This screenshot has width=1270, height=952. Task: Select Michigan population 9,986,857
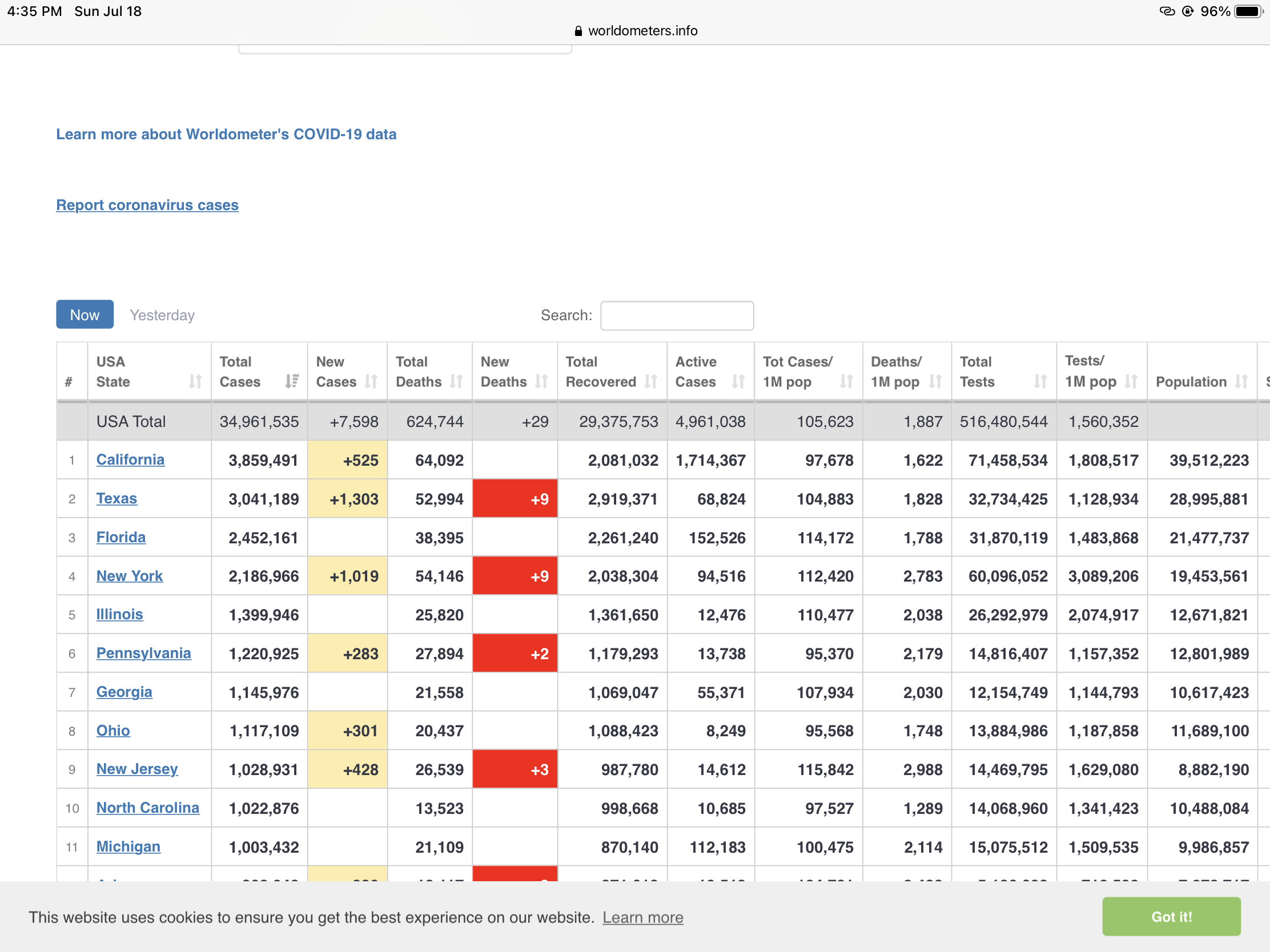(1203, 847)
